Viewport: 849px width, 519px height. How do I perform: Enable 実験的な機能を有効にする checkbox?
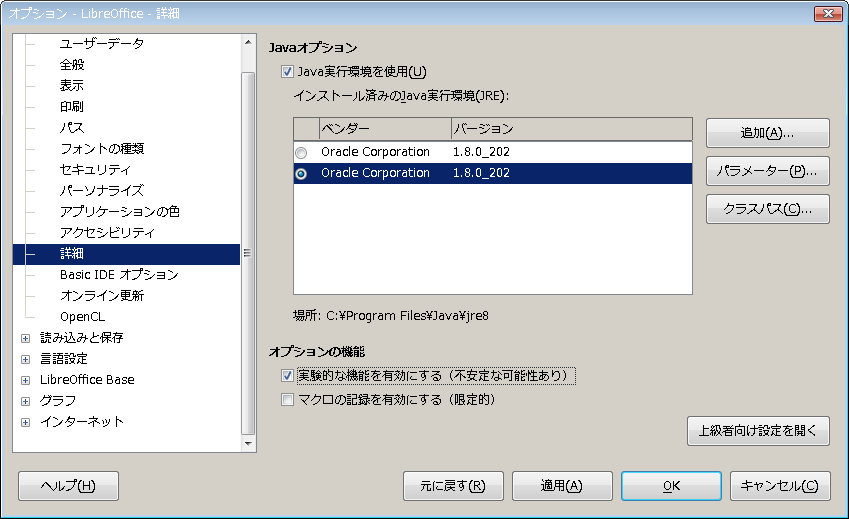pyautogui.click(x=287, y=375)
